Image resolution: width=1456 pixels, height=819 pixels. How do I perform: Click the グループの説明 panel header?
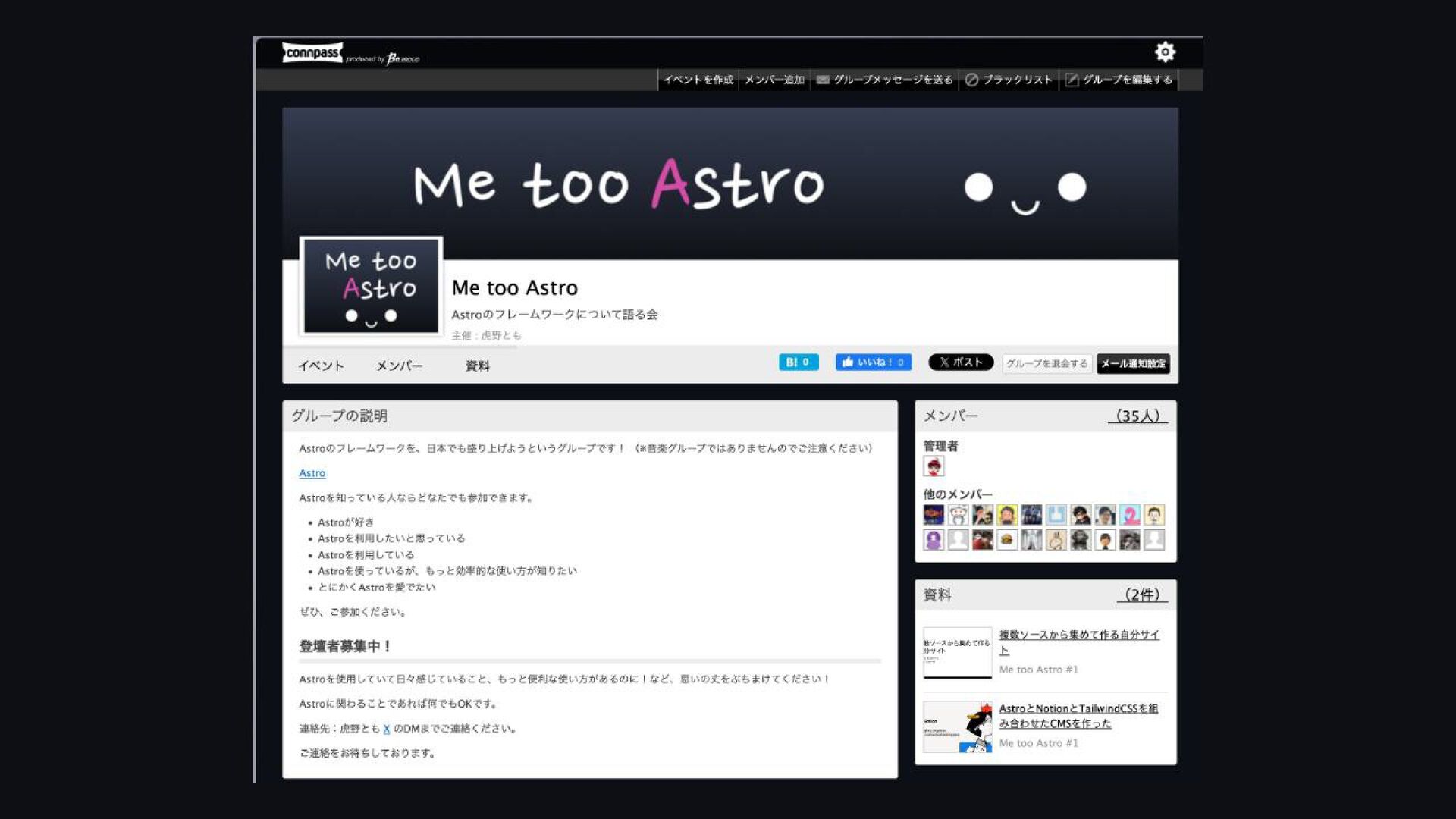(590, 416)
